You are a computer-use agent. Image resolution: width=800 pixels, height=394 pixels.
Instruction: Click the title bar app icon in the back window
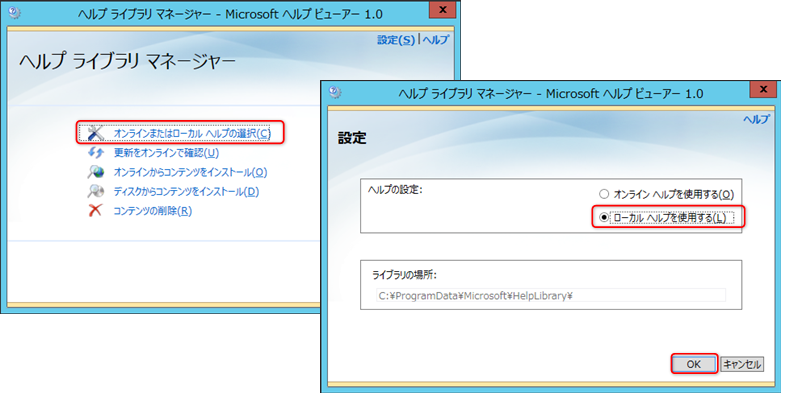[14, 12]
